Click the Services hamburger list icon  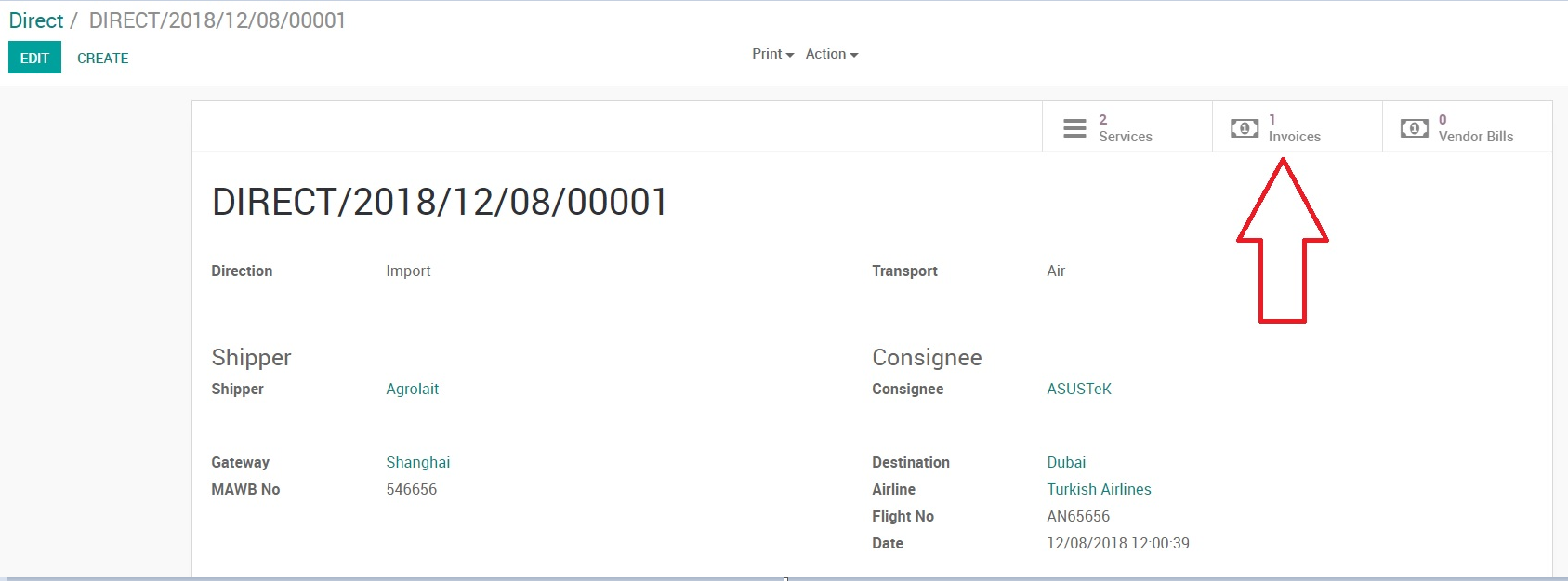click(1074, 128)
